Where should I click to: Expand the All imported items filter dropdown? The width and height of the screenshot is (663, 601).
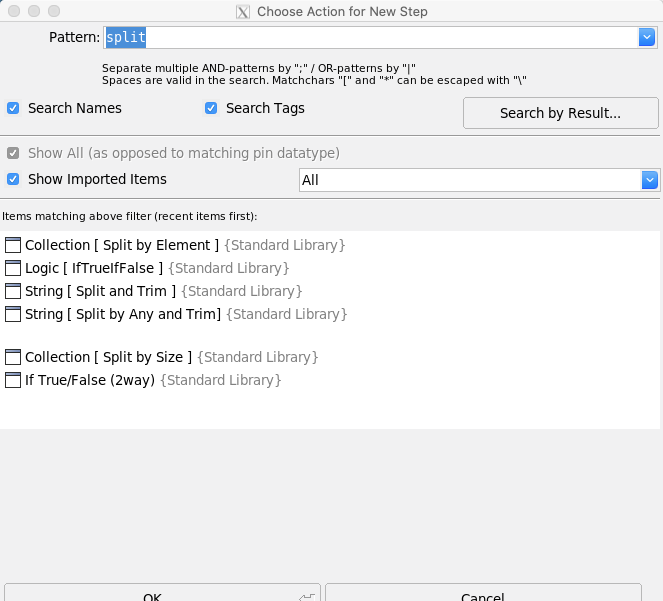[650, 180]
